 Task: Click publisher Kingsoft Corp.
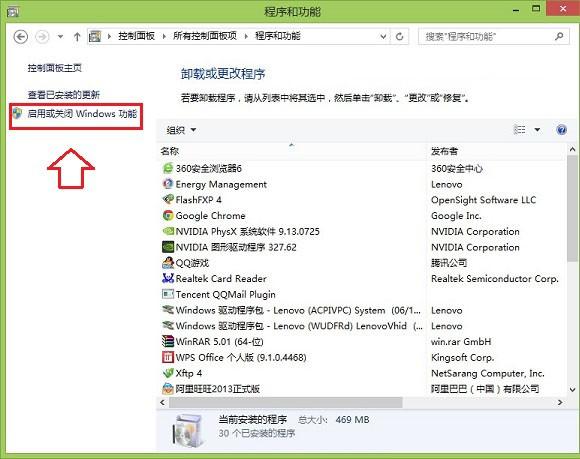(462, 357)
